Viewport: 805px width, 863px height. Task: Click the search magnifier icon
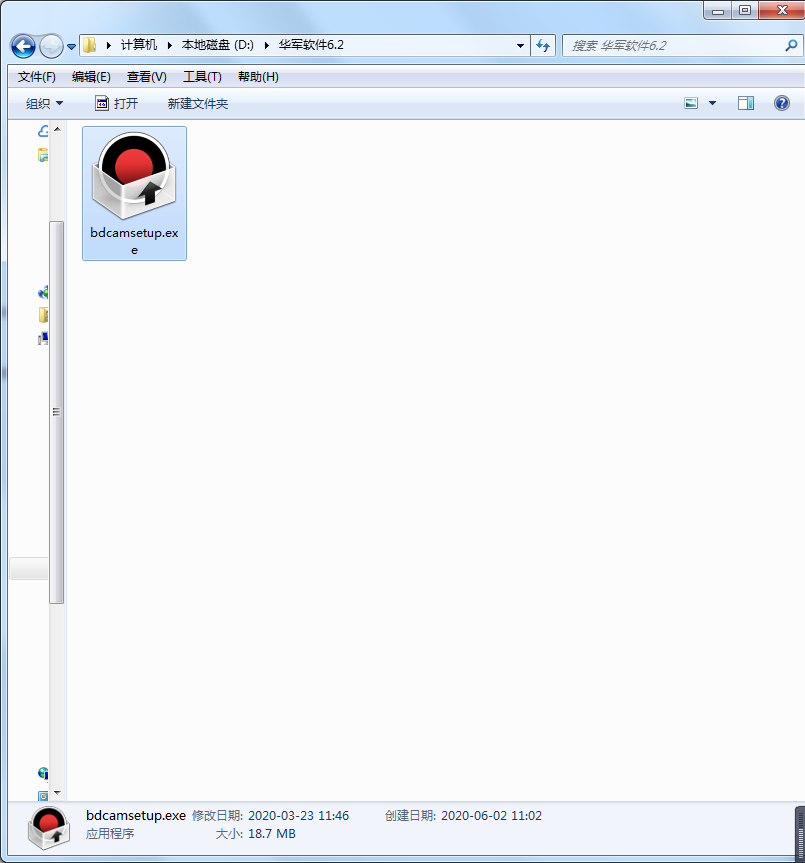[x=791, y=45]
